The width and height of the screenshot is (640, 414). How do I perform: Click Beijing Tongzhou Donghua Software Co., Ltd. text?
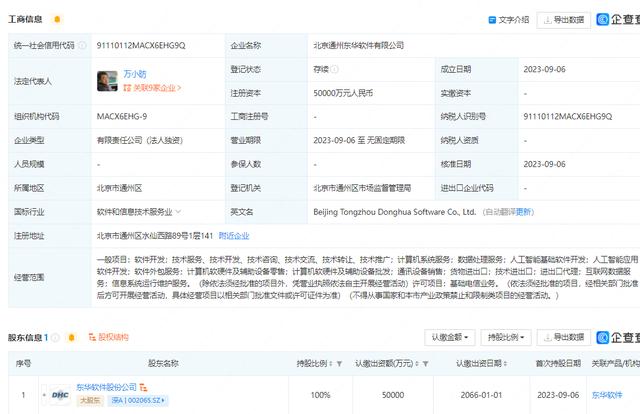point(394,212)
